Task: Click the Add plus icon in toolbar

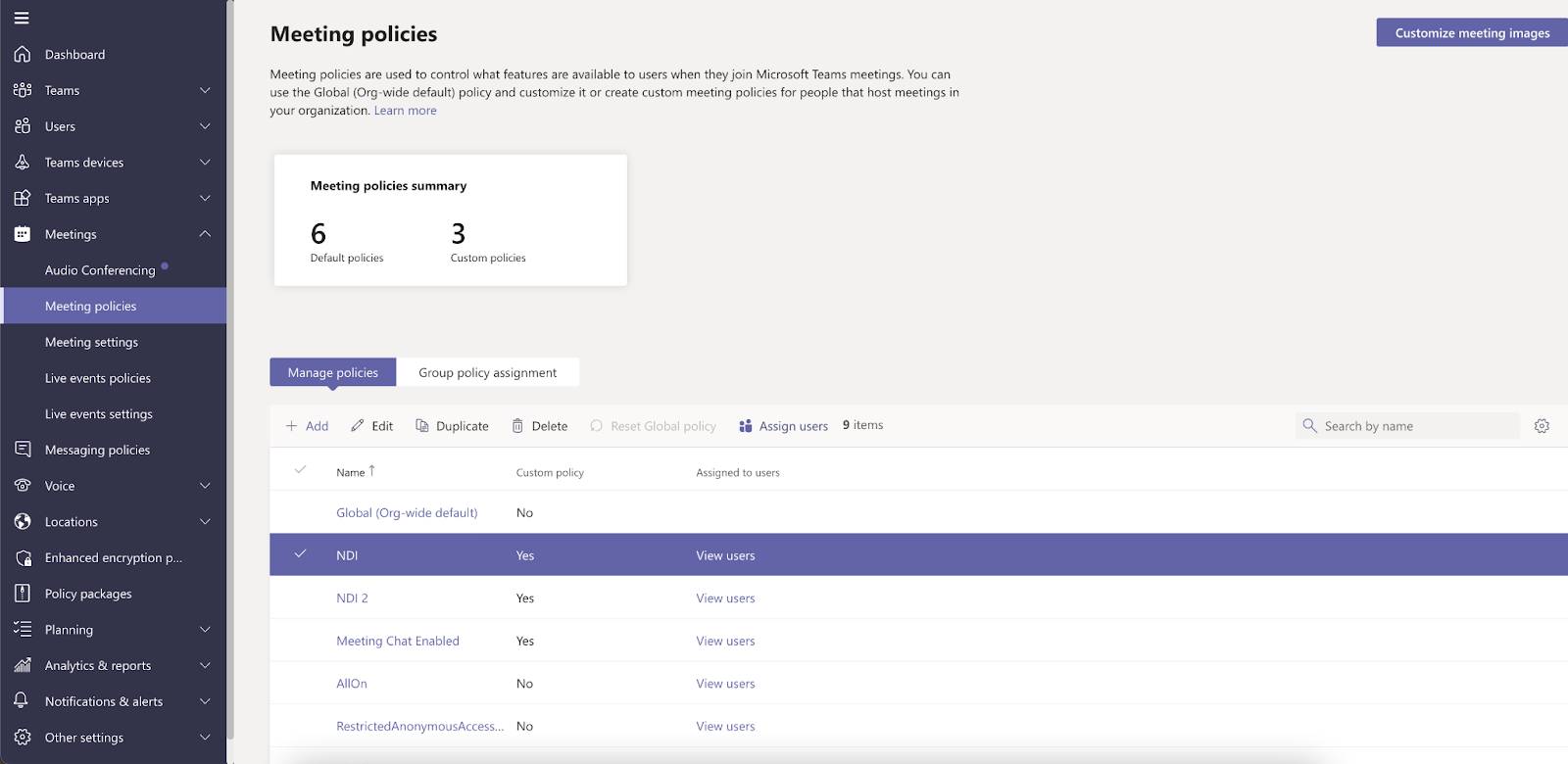Action: [291, 426]
